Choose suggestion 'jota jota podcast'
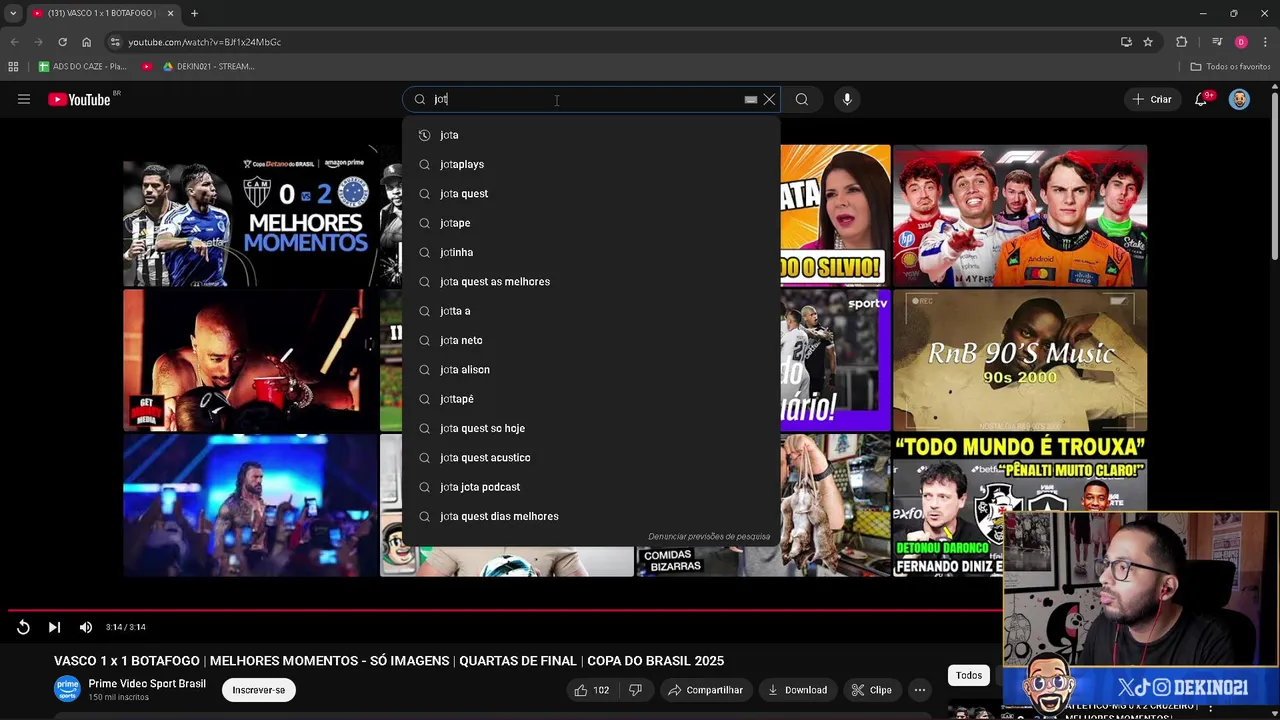Screen dimensions: 1280x720 coord(590,487)
